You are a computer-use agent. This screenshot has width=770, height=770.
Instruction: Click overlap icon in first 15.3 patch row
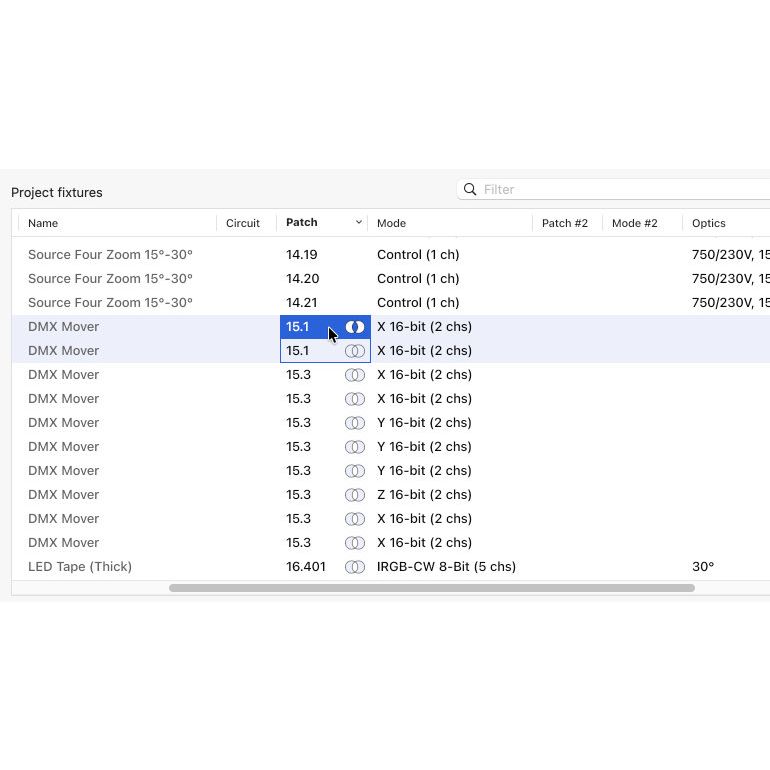(355, 375)
